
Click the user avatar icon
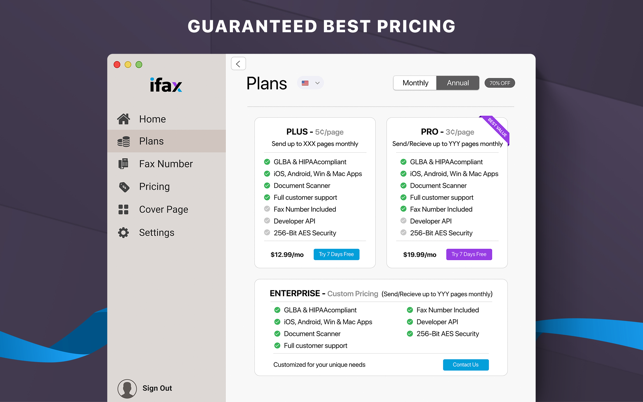pyautogui.click(x=127, y=388)
